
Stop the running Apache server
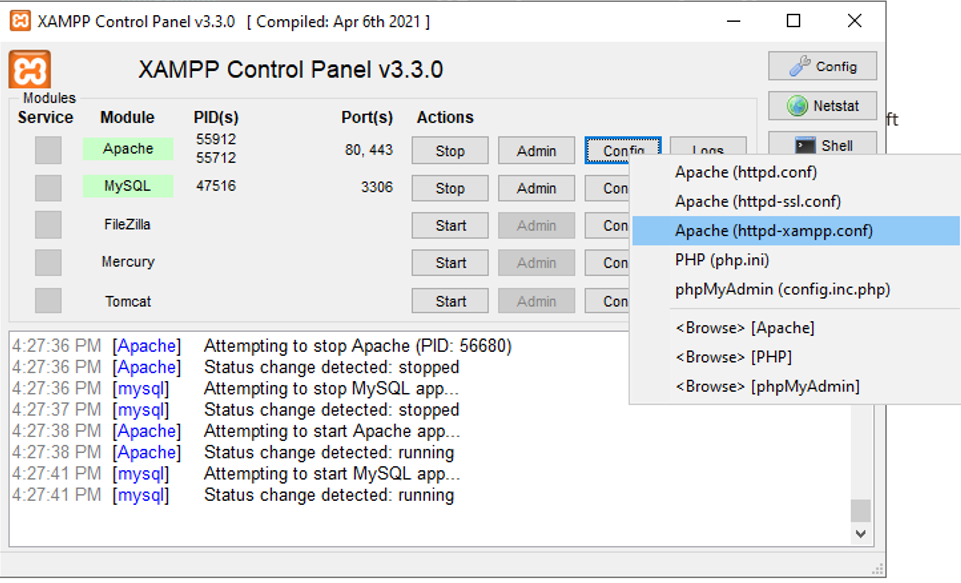449,151
